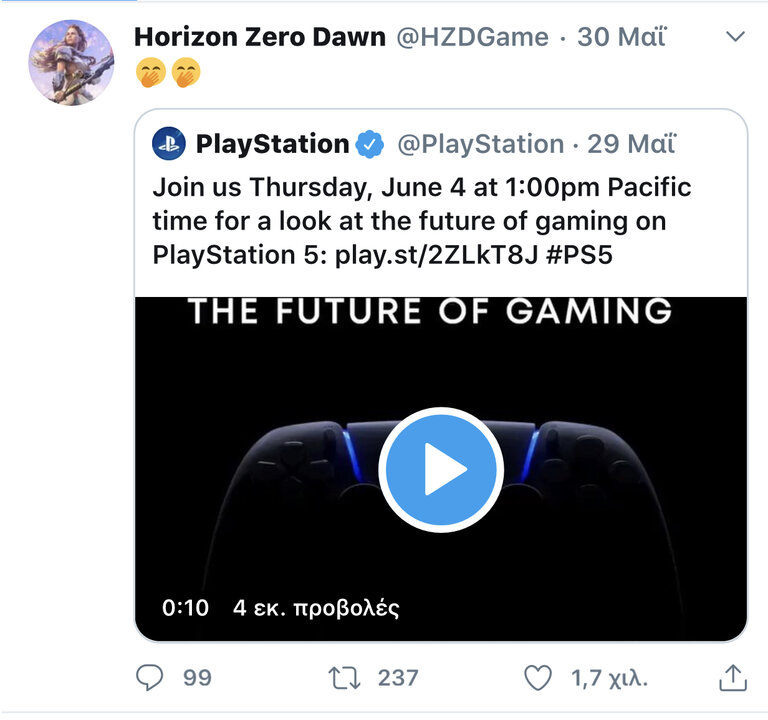The height and width of the screenshot is (720, 768).
Task: Click the 0:10 video duration label
Action: pyautogui.click(x=185, y=608)
